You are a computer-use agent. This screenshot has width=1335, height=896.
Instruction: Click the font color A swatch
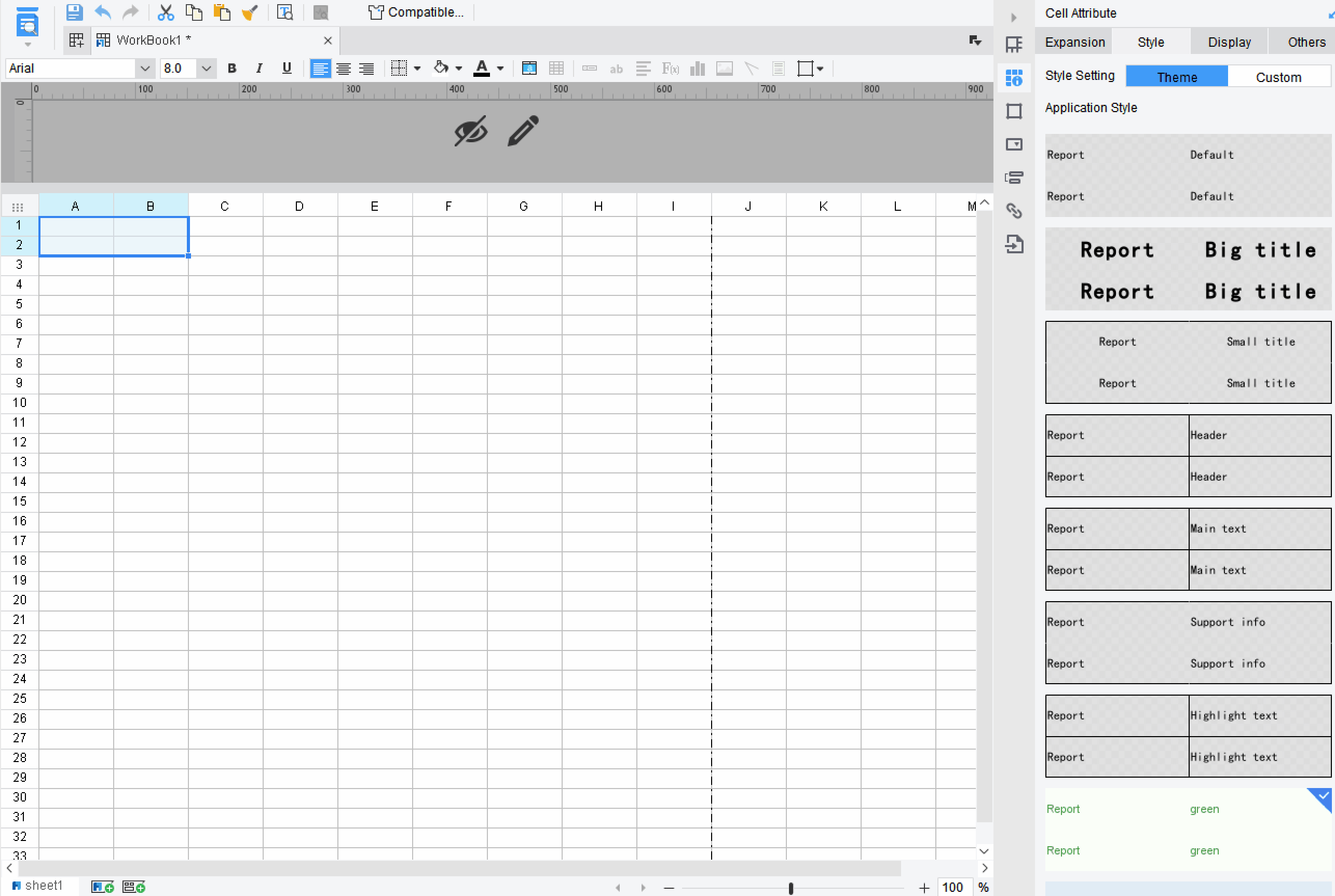482,69
